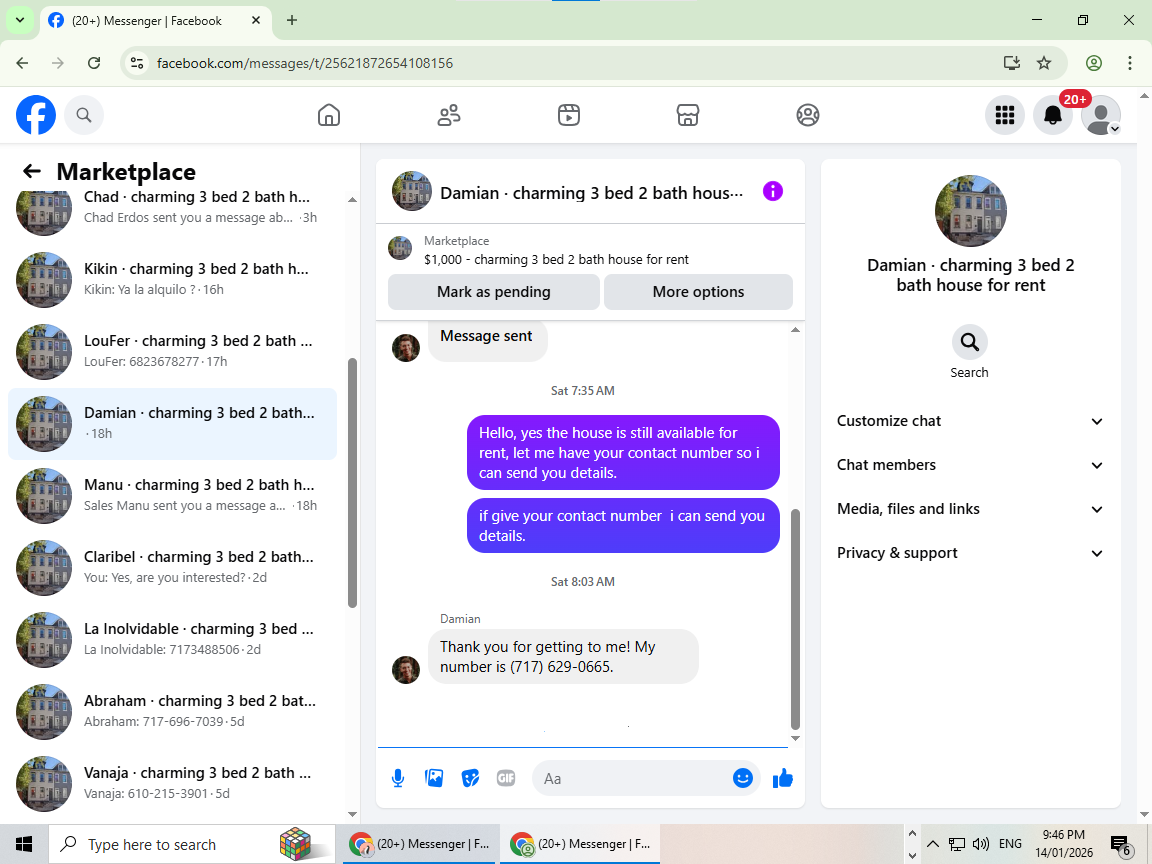Attach a photo using the image icon
Image resolution: width=1152 pixels, height=864 pixels.
click(434, 778)
